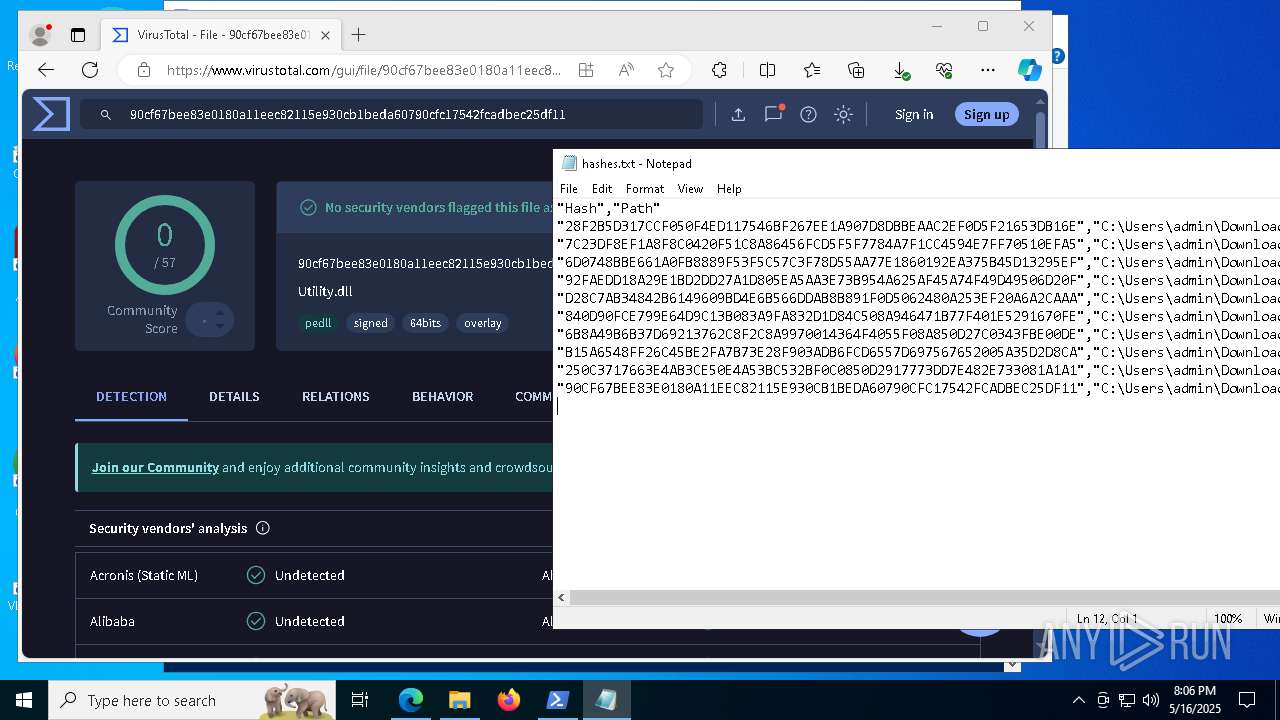Upload a file to VirusTotal
1280x720 pixels.
tap(738, 114)
